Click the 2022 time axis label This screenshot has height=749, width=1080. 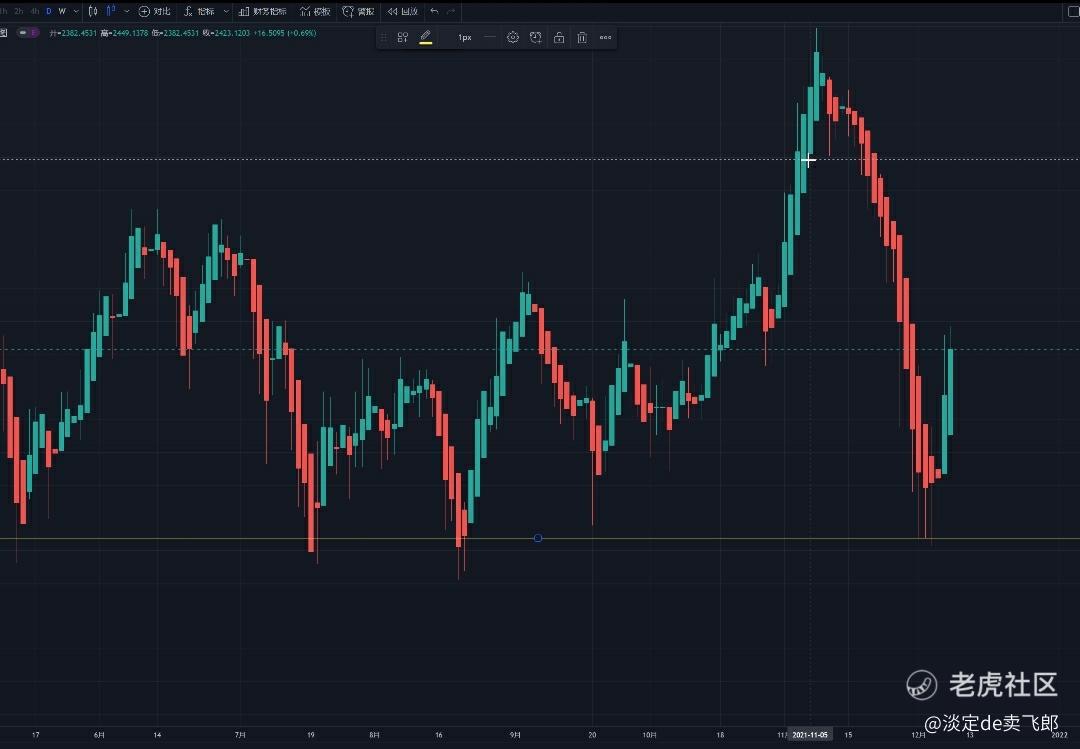click(x=1059, y=735)
